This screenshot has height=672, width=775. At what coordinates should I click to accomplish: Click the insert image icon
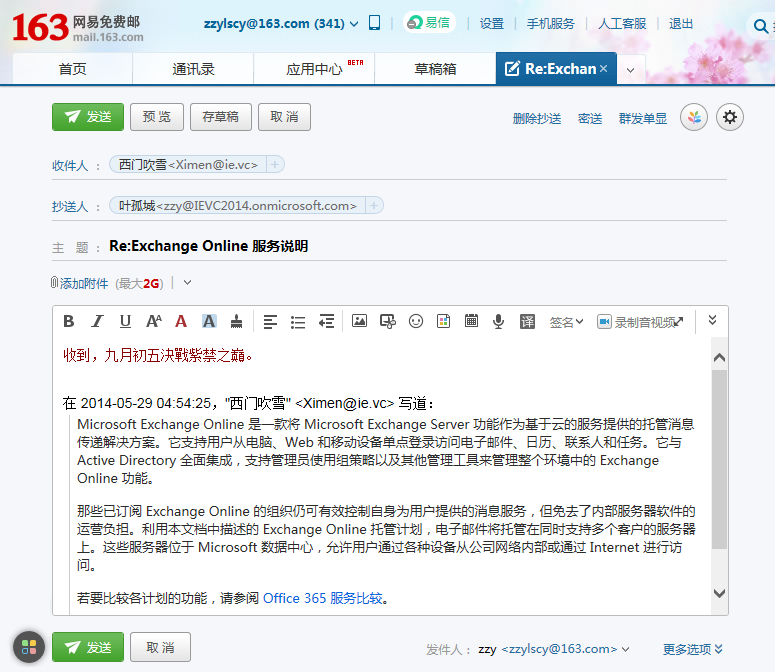click(x=359, y=321)
